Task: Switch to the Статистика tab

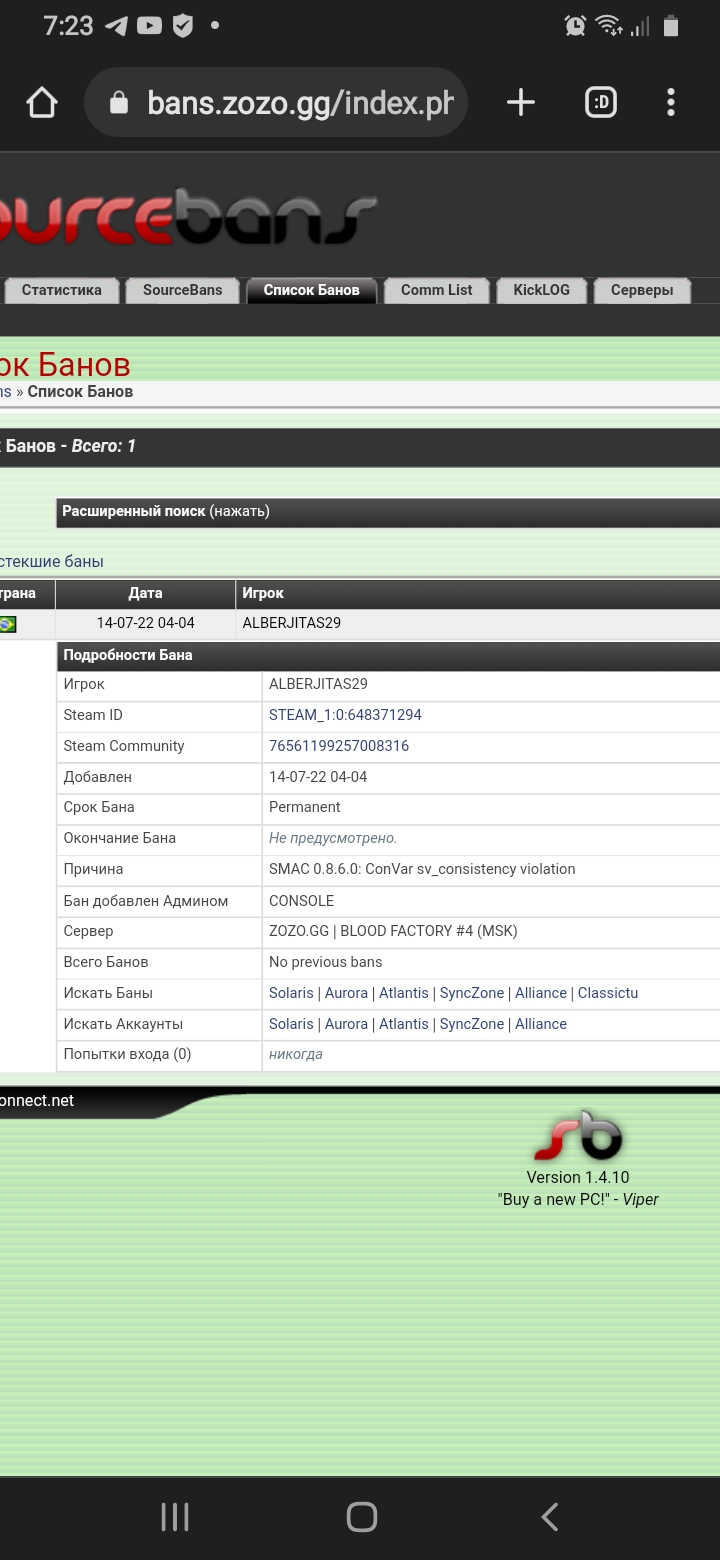Action: [x=61, y=290]
